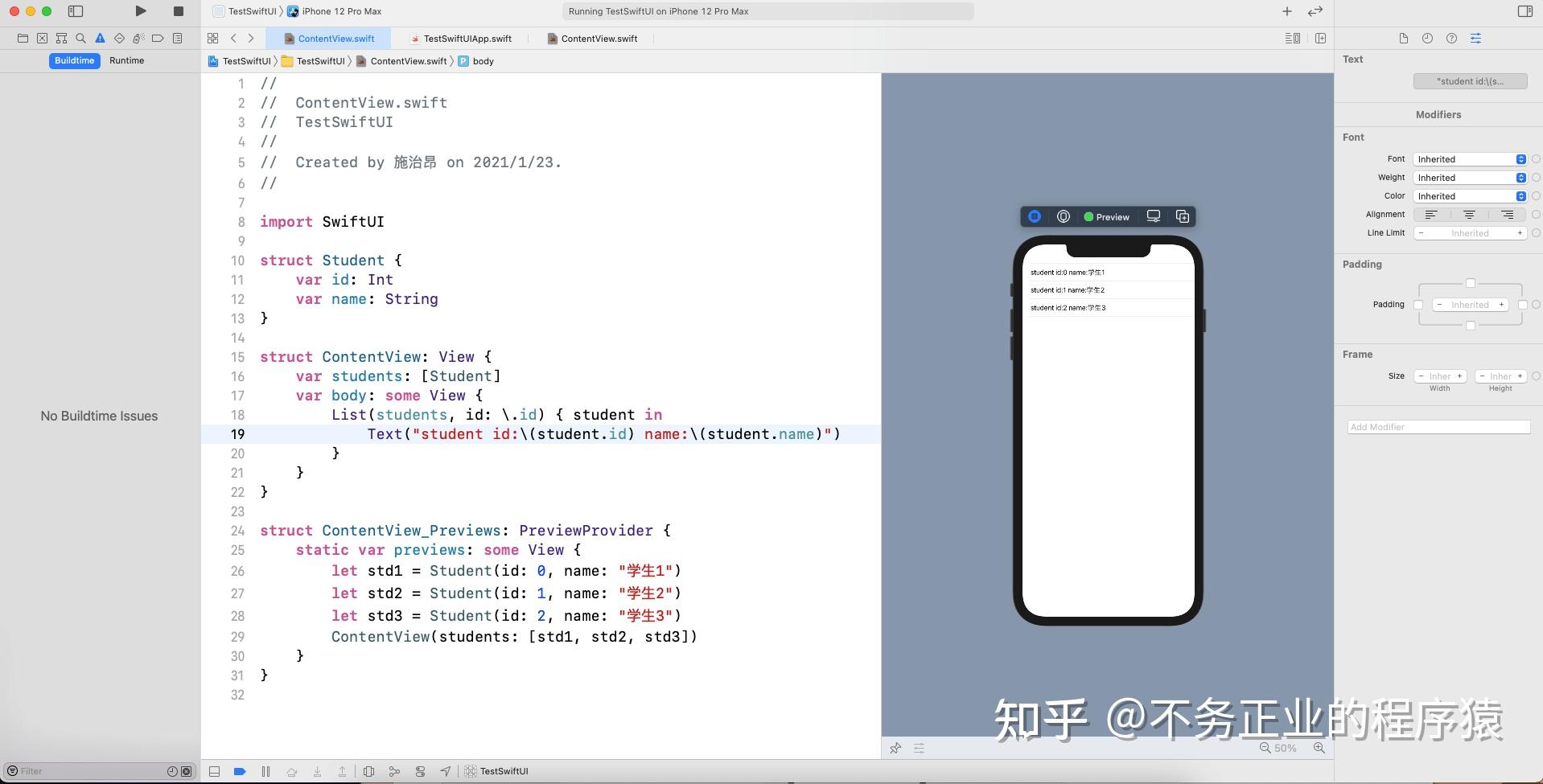This screenshot has height=784, width=1543.
Task: Choose center text alignment
Action: pyautogui.click(x=1470, y=215)
